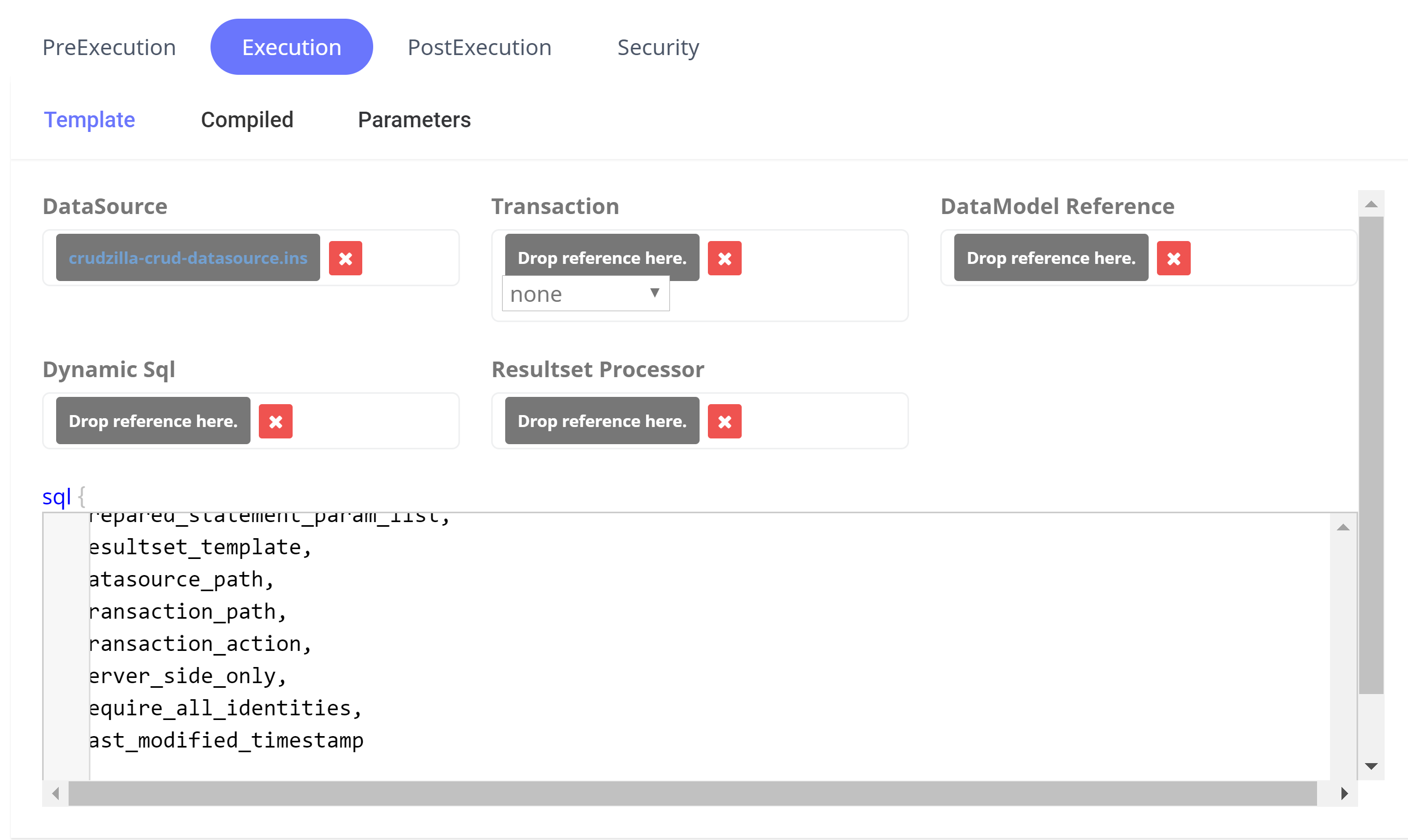Clear the Dynamic Sql reference with red X
Image resolution: width=1408 pixels, height=840 pixels.
275,422
